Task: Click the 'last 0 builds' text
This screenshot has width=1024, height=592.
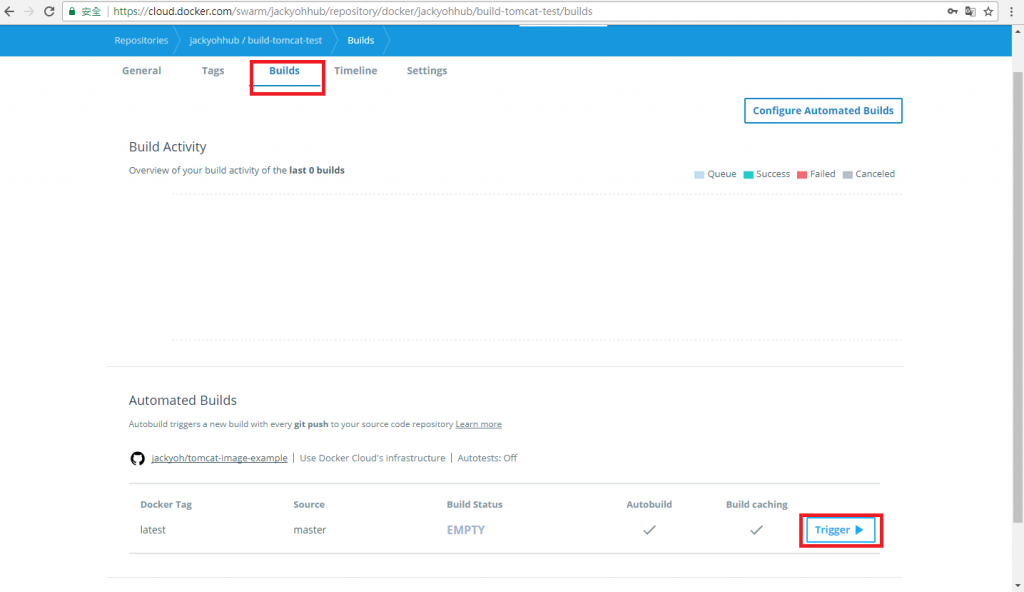Action: [x=317, y=171]
